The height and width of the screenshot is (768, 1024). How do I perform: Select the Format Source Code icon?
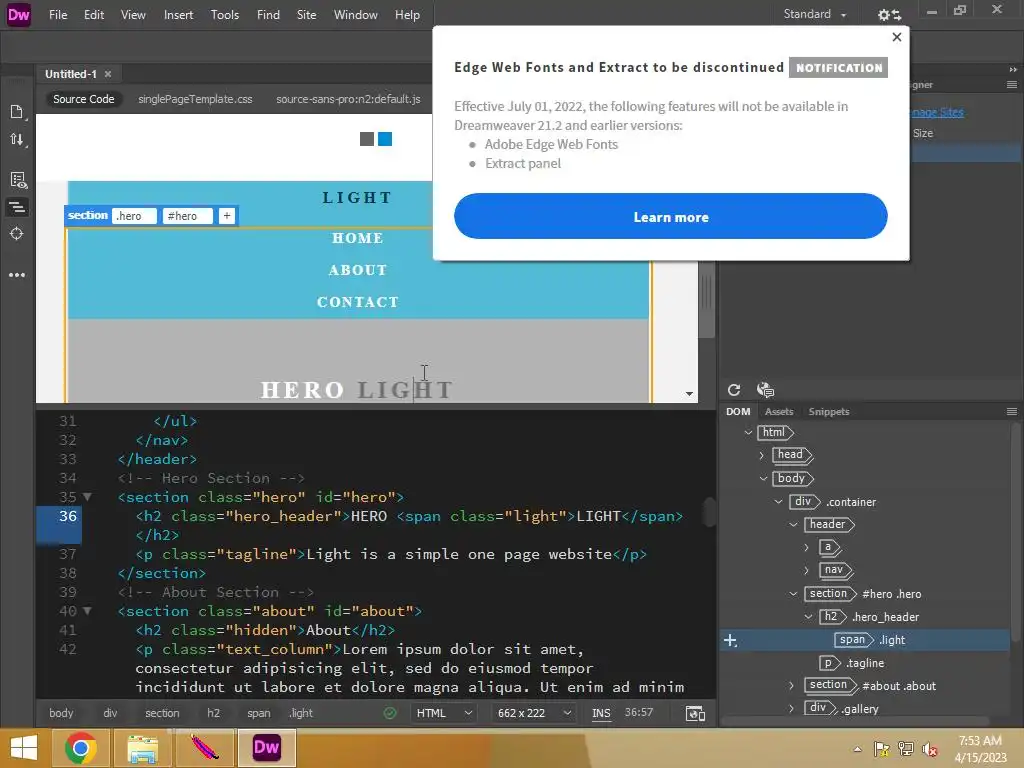tap(17, 207)
